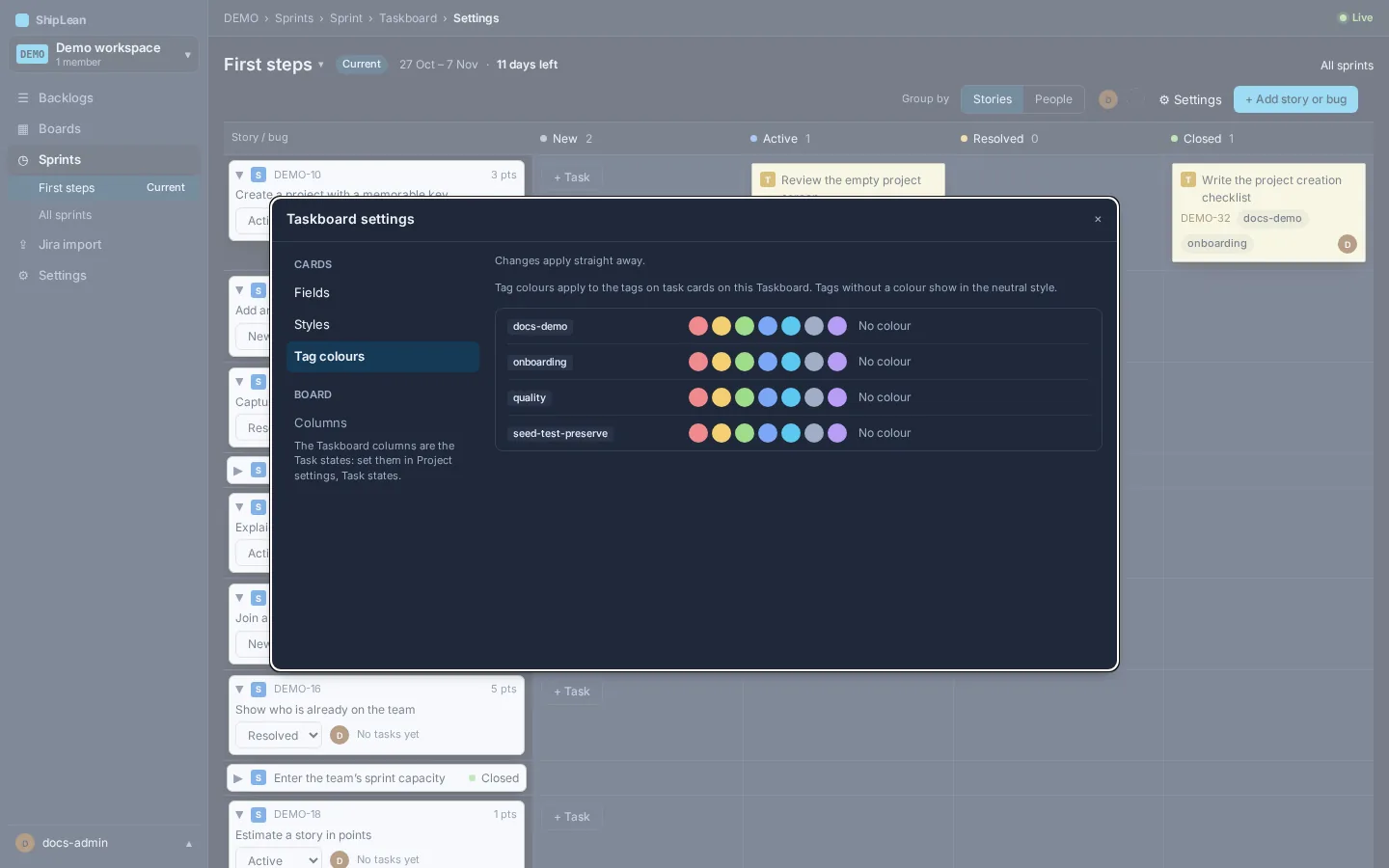Pick grey colour for docs-demo tag
Screen dimensions: 1389x868
click(814, 326)
